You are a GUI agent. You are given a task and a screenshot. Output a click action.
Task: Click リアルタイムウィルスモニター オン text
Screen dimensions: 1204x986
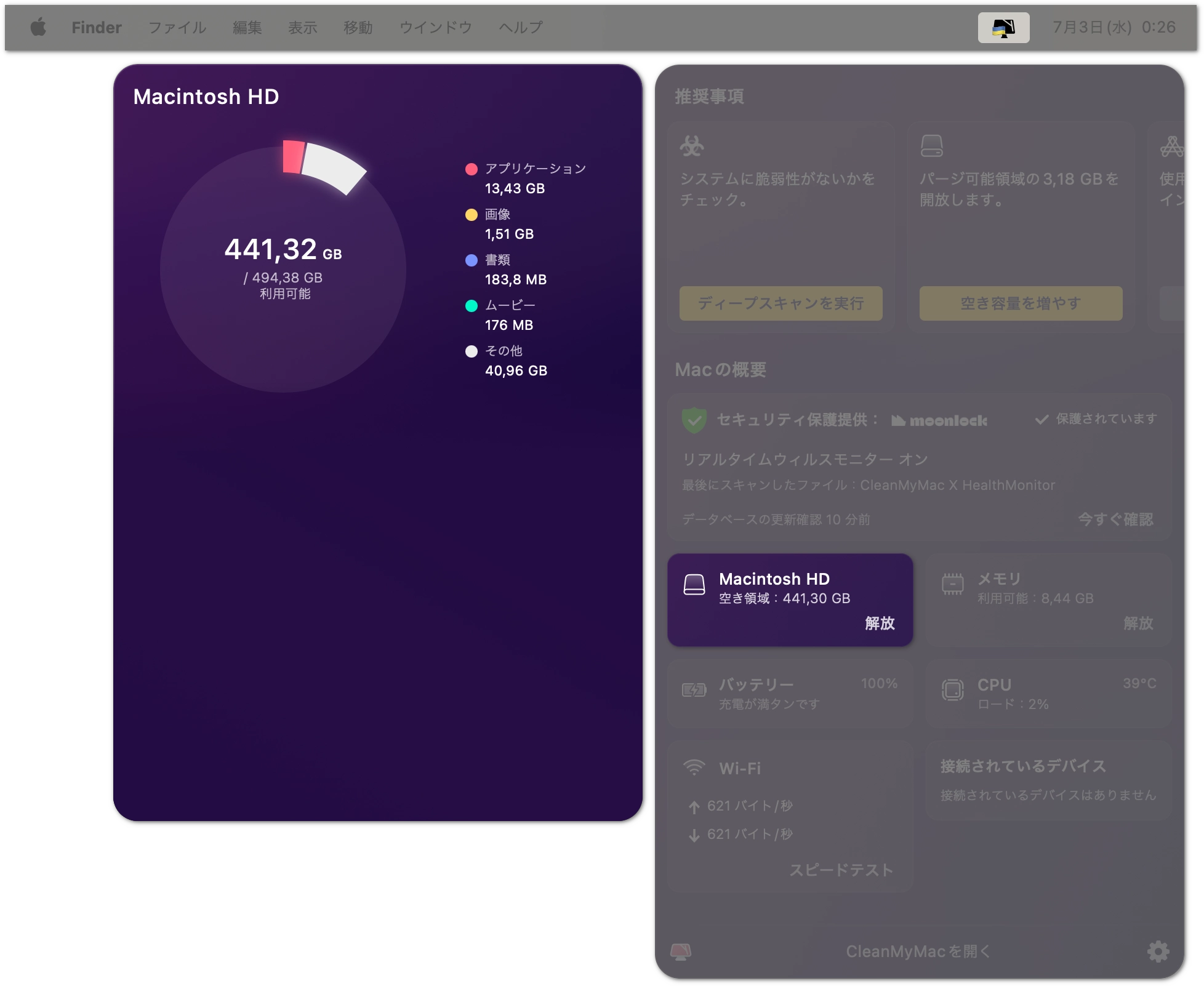[x=805, y=460]
